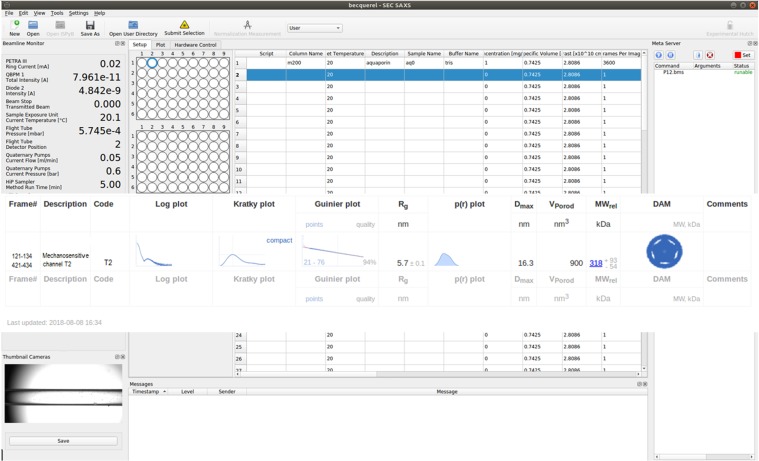
Task: Toggle well row 1 column 1 in lower plate
Action: [x=141, y=137]
